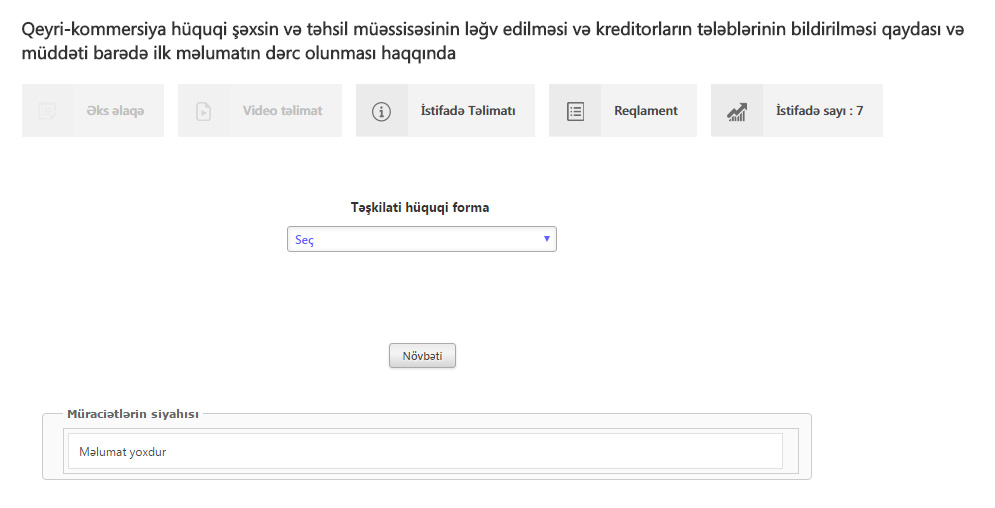Open the 'Seç' select combo box
Image resolution: width=995 pixels, height=508 pixels.
pyautogui.click(x=422, y=239)
